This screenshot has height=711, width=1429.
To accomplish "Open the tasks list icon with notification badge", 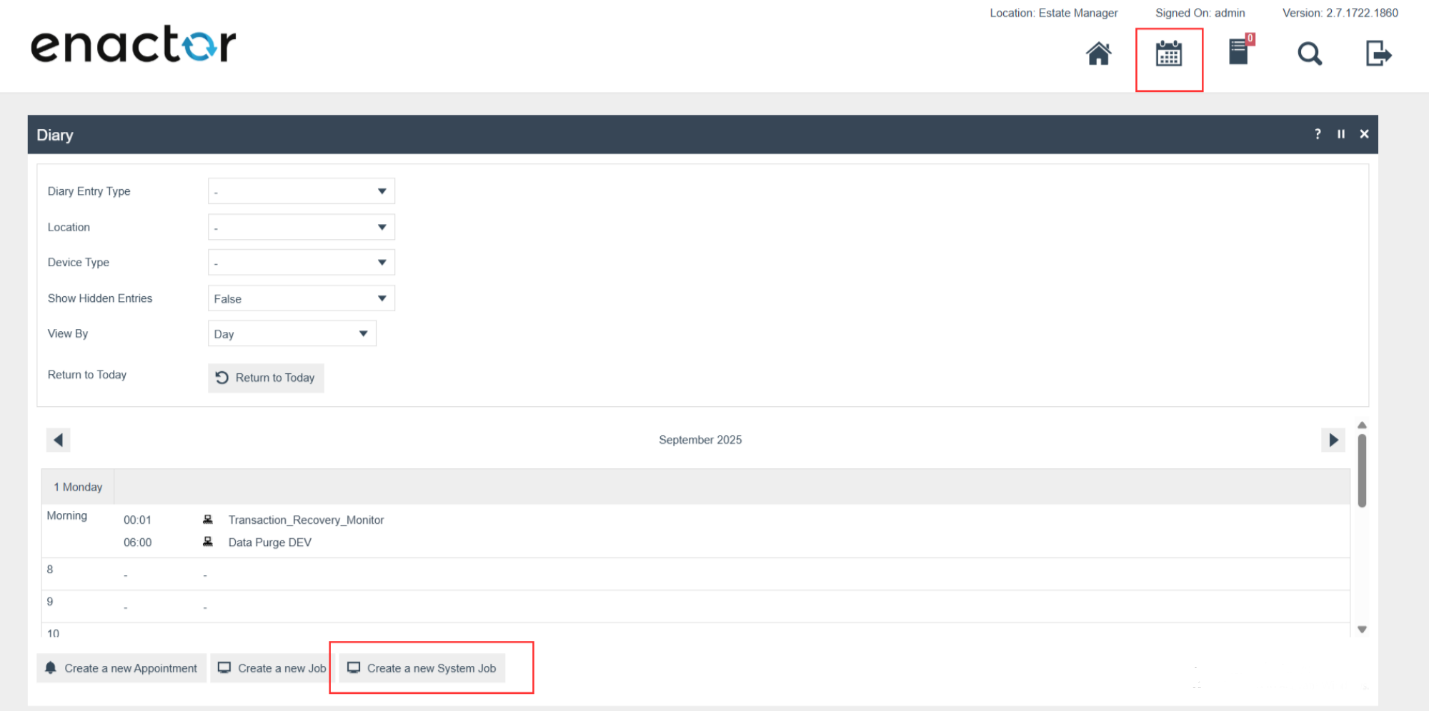I will tap(1239, 54).
